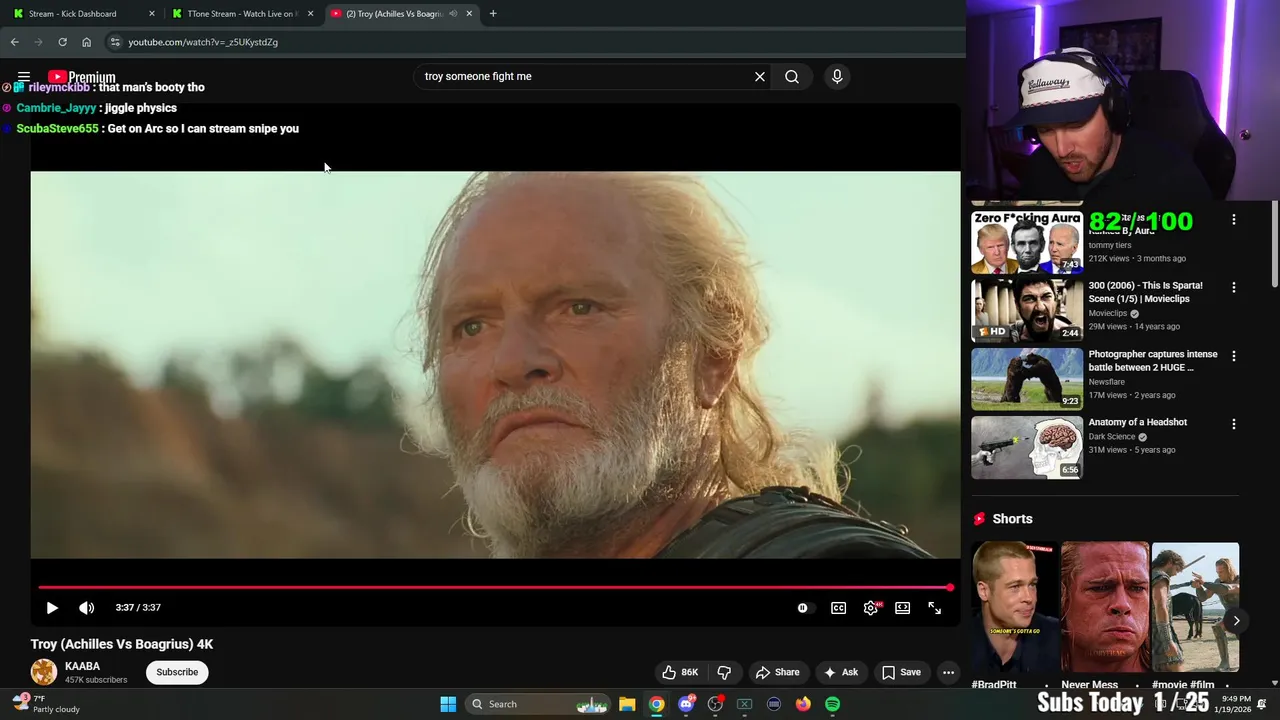
Task: Close the TTone Stream tab
Action: pos(310,14)
